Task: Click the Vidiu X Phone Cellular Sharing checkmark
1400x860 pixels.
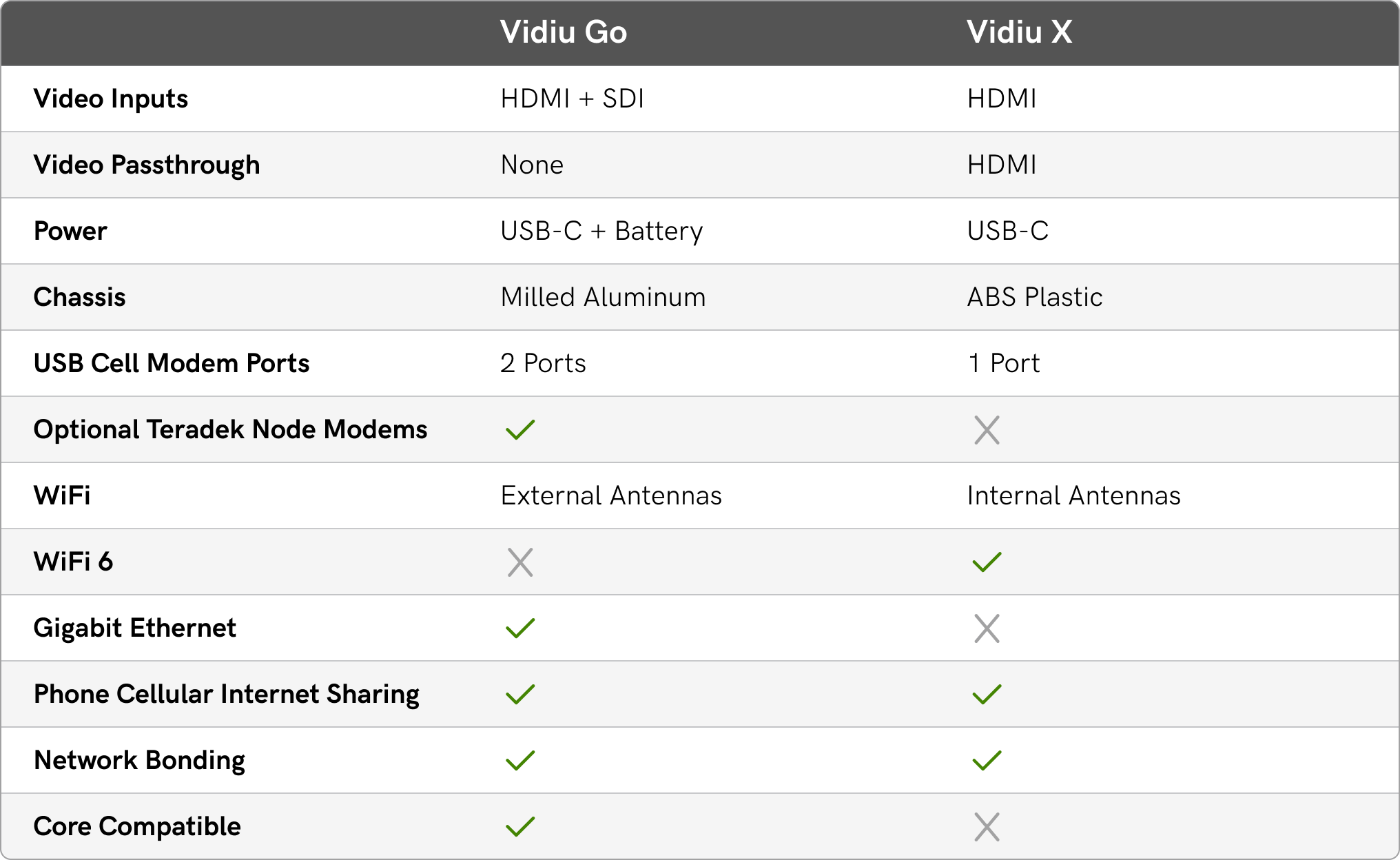Action: [x=987, y=695]
